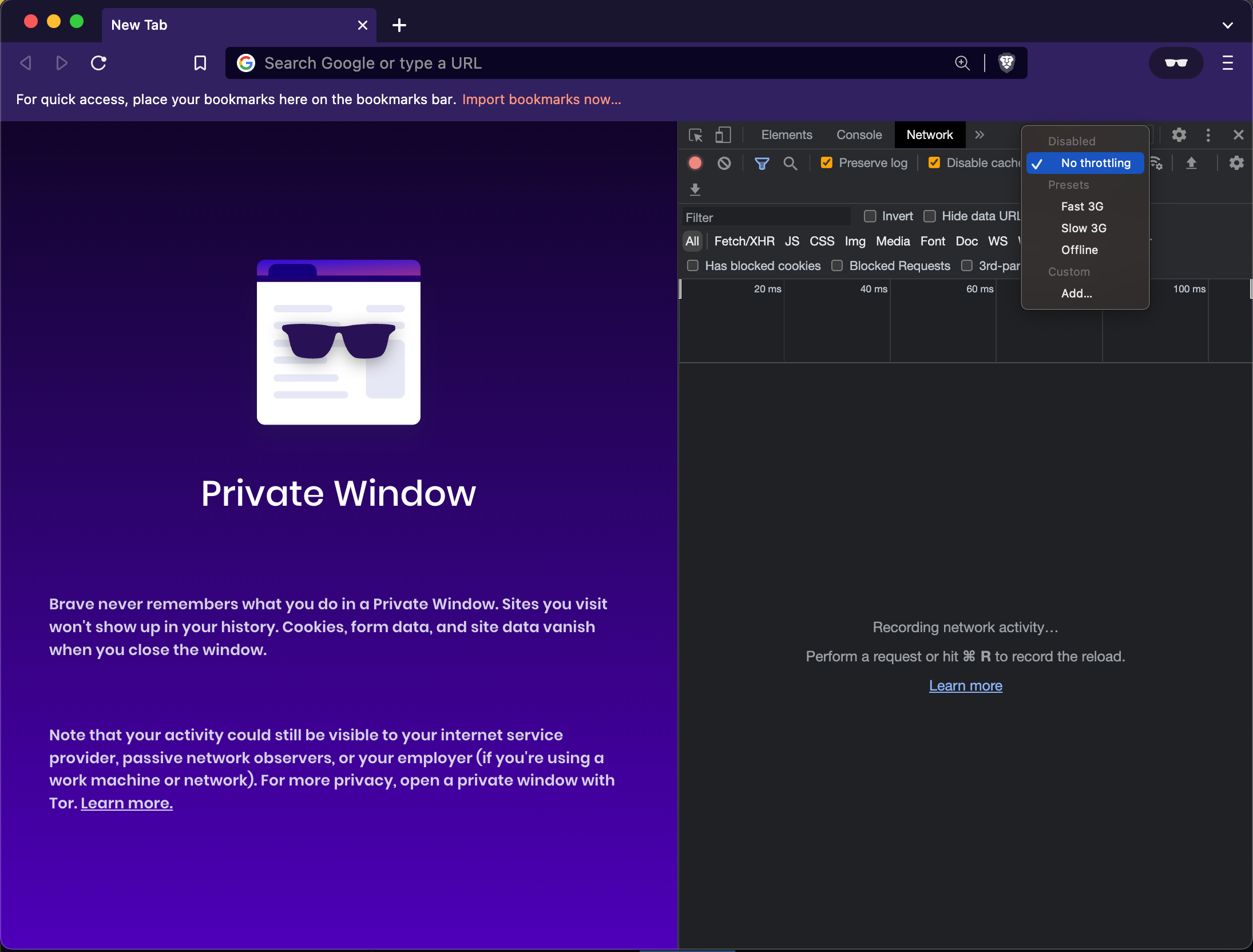
Task: Check Has blocked cookies
Action: pyautogui.click(x=693, y=265)
